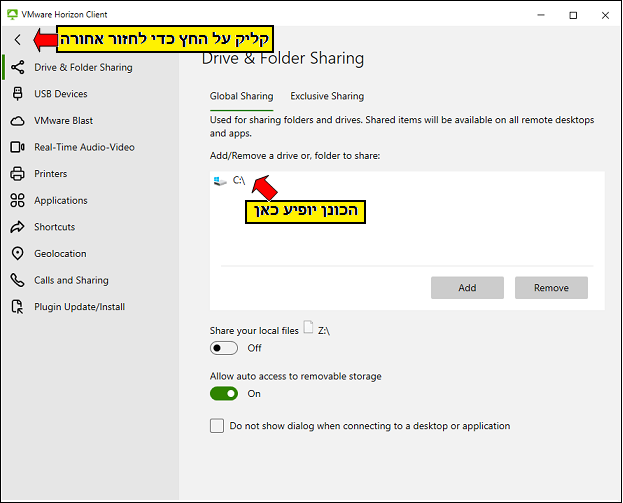623x503 pixels.
Task: Click the Calls and Sharing phone icon
Action: point(17,280)
